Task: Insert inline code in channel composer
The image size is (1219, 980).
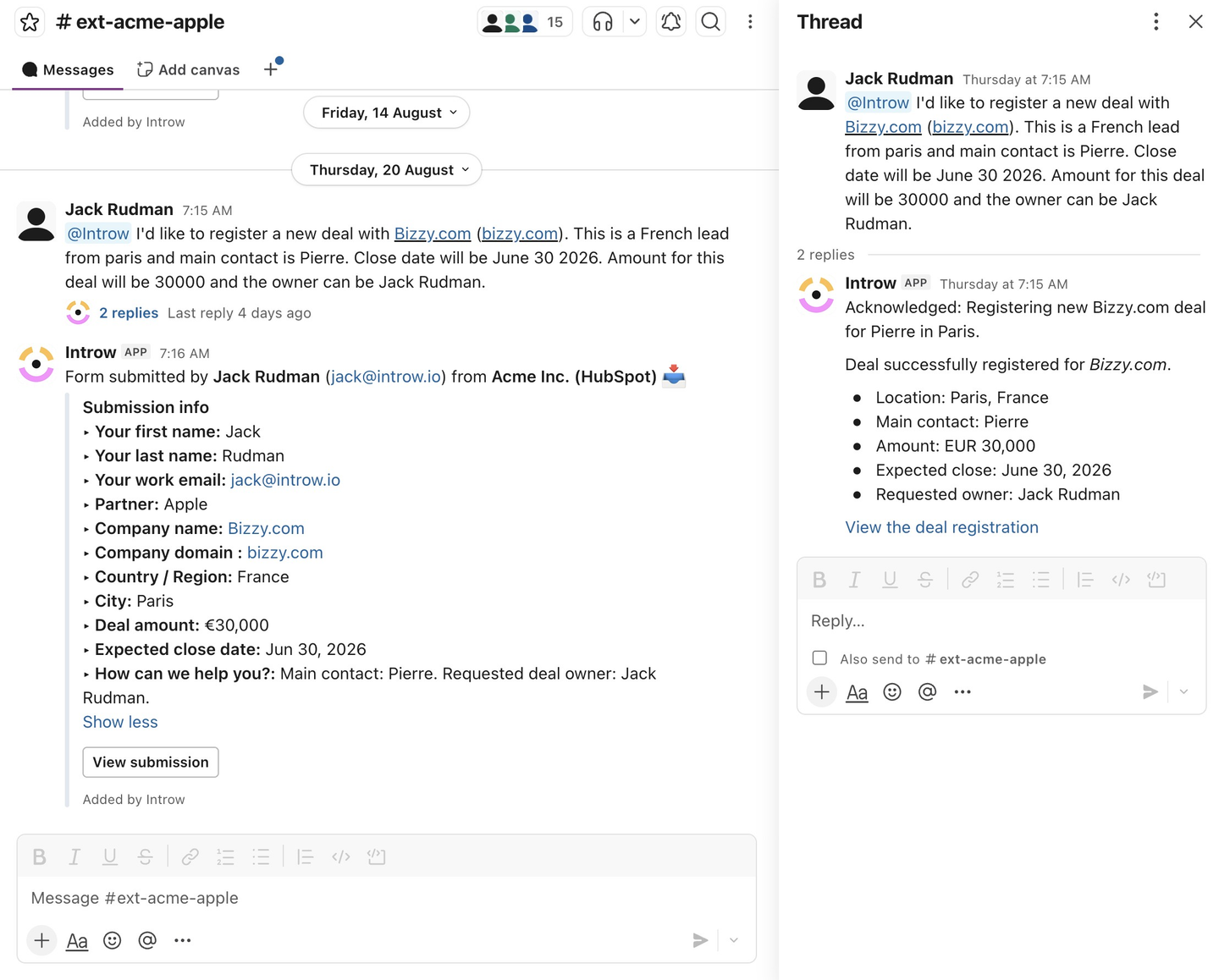Action: coord(341,856)
